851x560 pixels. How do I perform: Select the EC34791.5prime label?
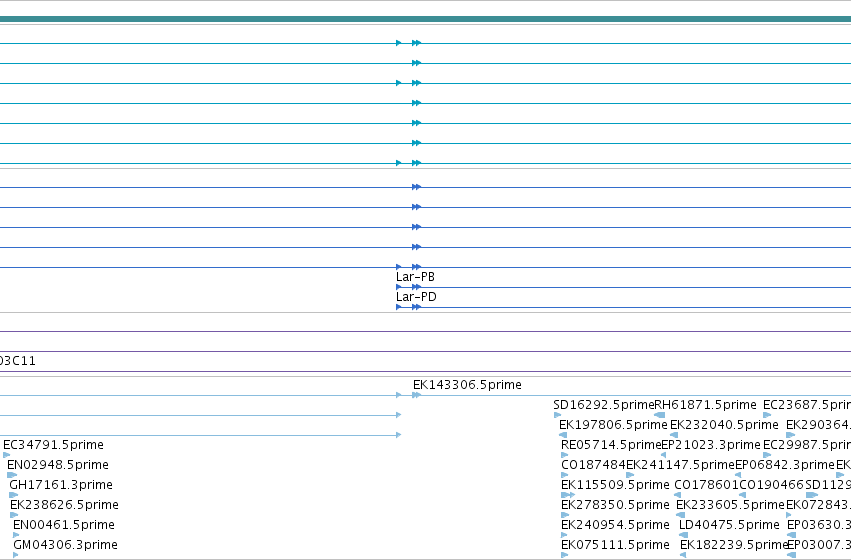pyautogui.click(x=53, y=445)
